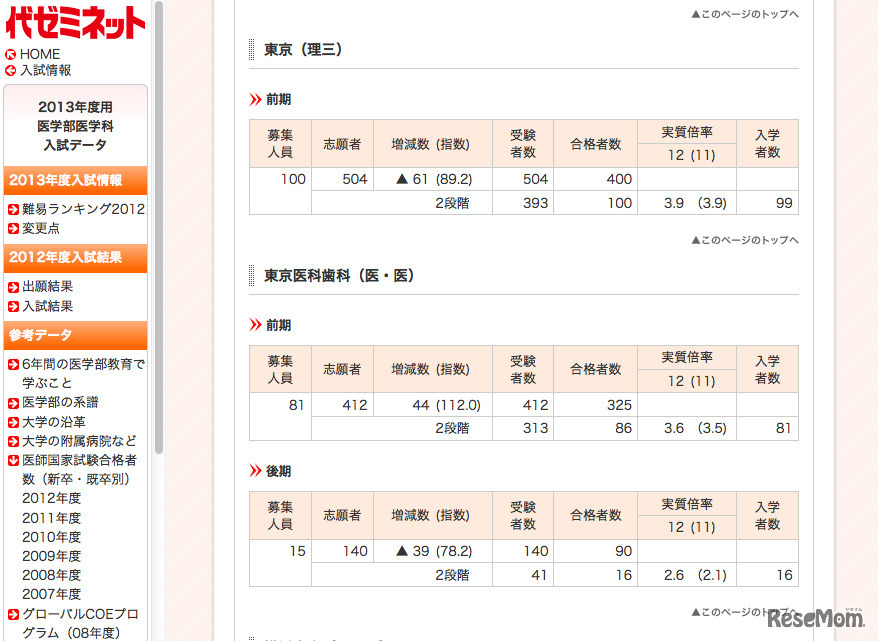Jump to page top above 東京(理三)

point(745,14)
